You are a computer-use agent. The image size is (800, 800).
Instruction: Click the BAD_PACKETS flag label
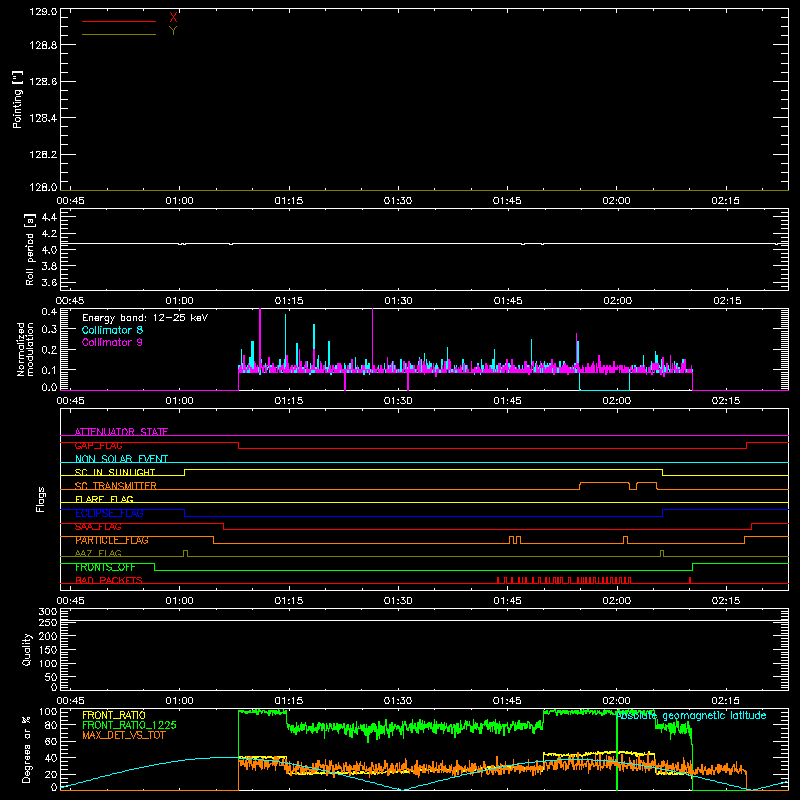(109, 580)
